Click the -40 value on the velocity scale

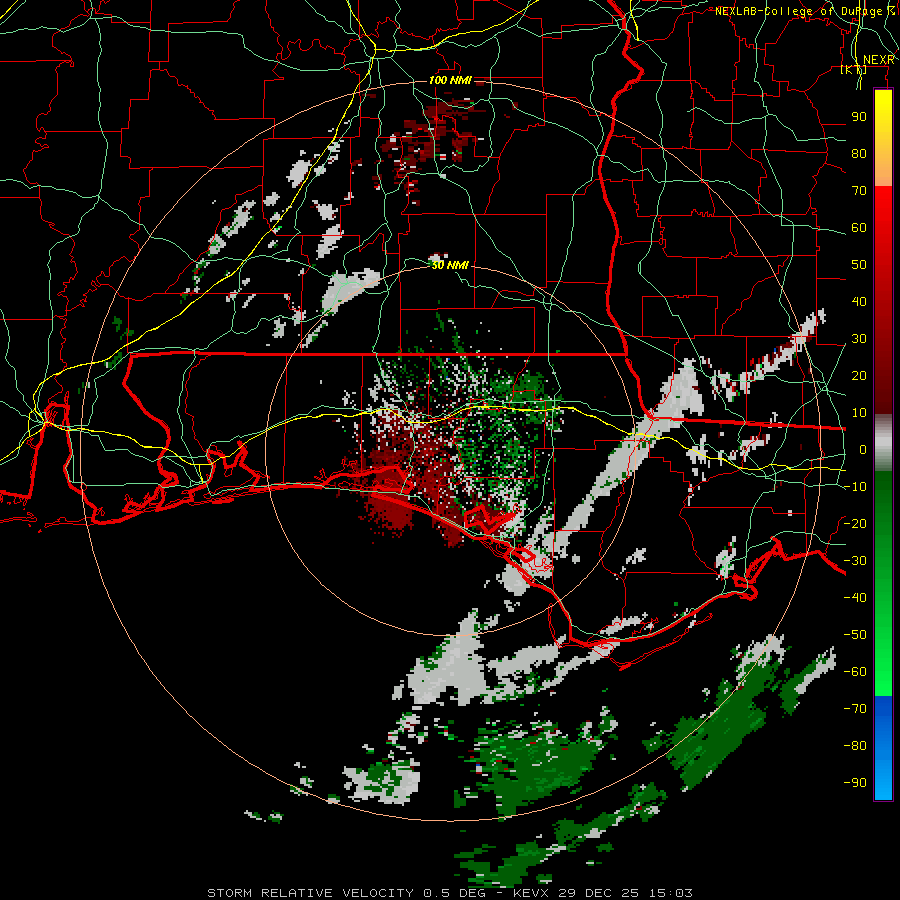click(x=855, y=598)
